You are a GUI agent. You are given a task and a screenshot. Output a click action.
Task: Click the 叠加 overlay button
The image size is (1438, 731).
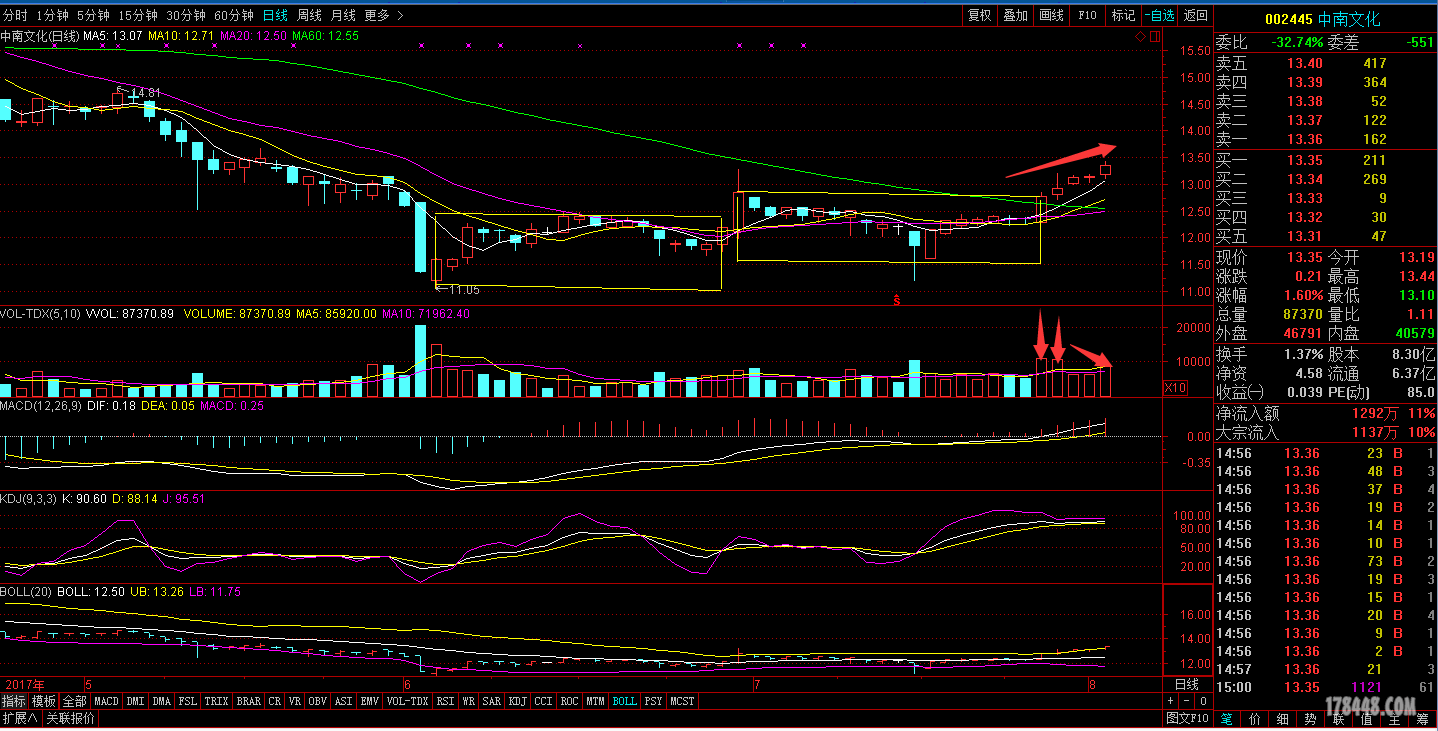pyautogui.click(x=1015, y=15)
